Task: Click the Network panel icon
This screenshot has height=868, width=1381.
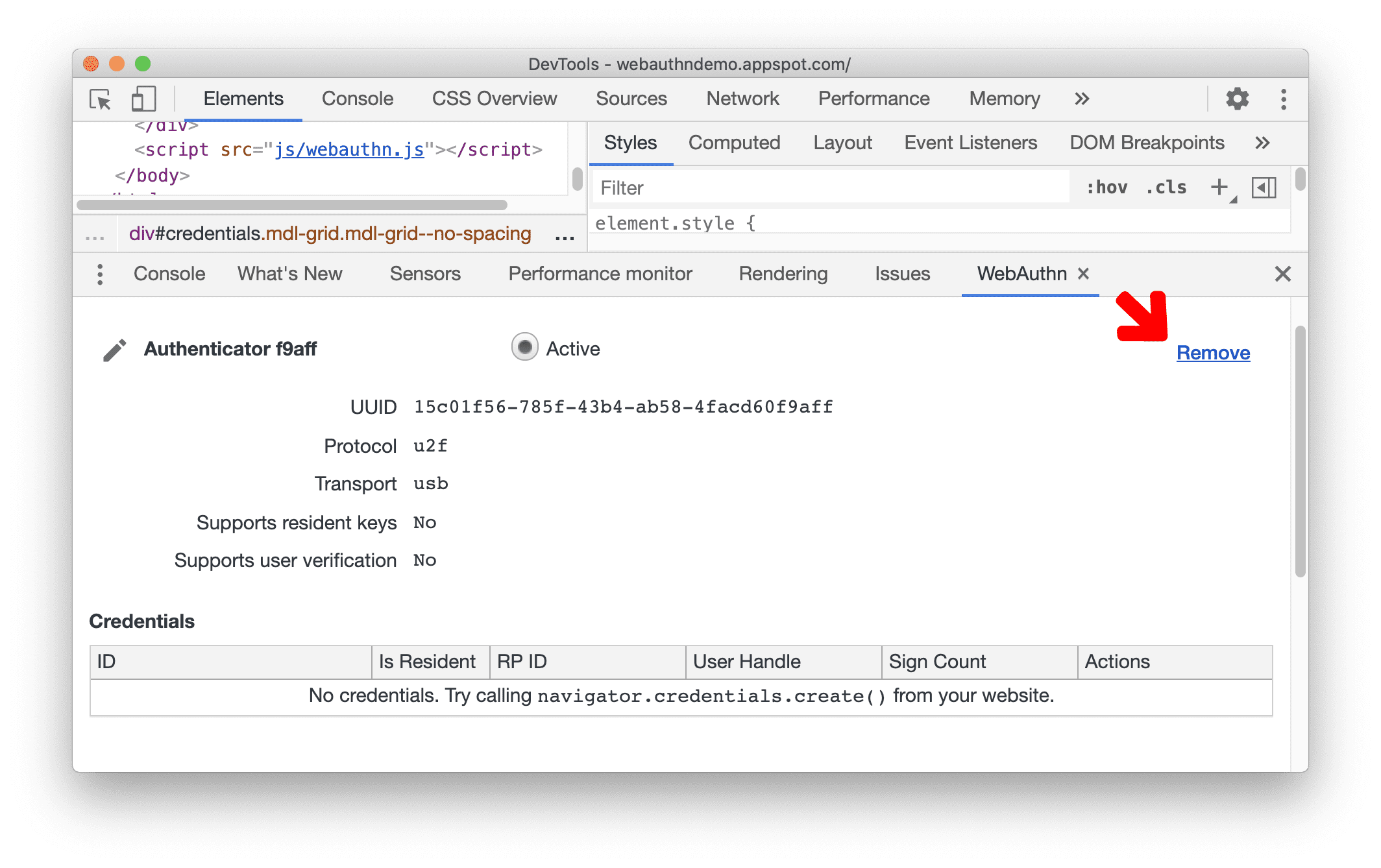Action: (x=743, y=99)
